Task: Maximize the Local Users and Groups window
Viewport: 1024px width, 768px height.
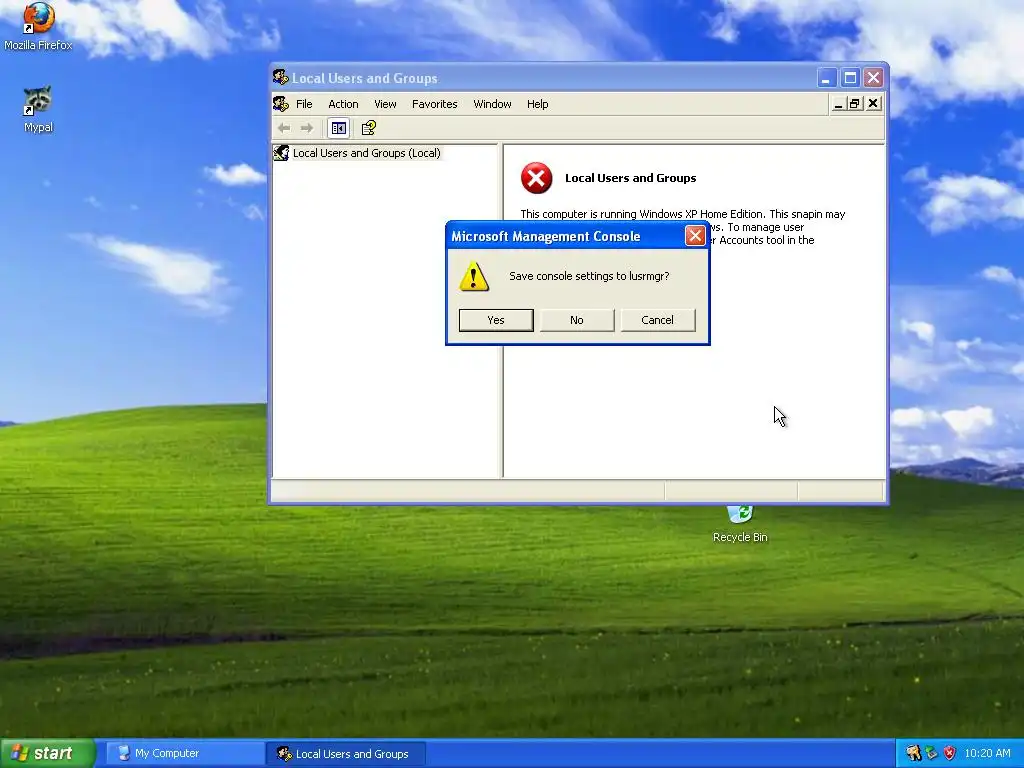Action: pyautogui.click(x=850, y=78)
